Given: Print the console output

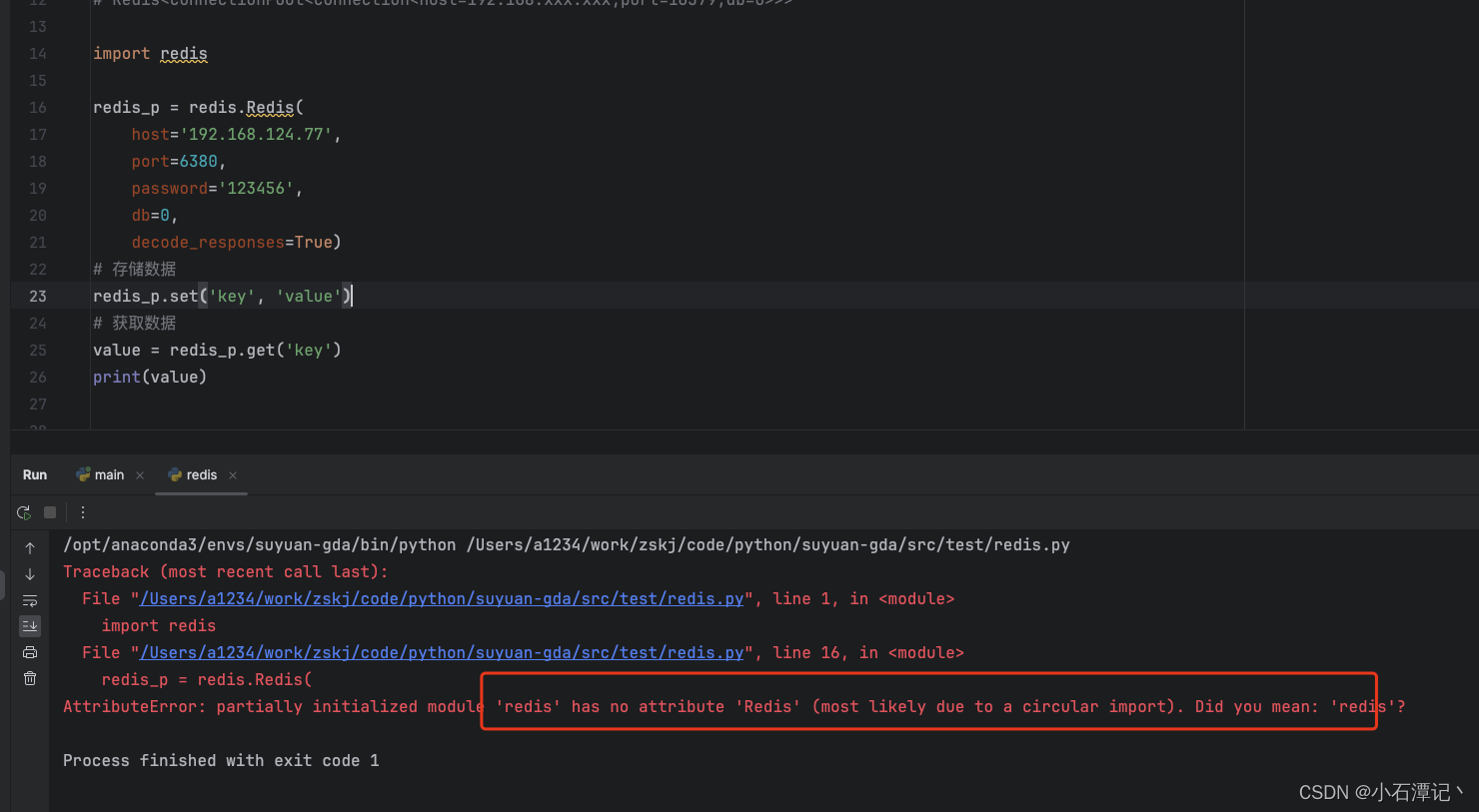Looking at the screenshot, I should click(30, 652).
